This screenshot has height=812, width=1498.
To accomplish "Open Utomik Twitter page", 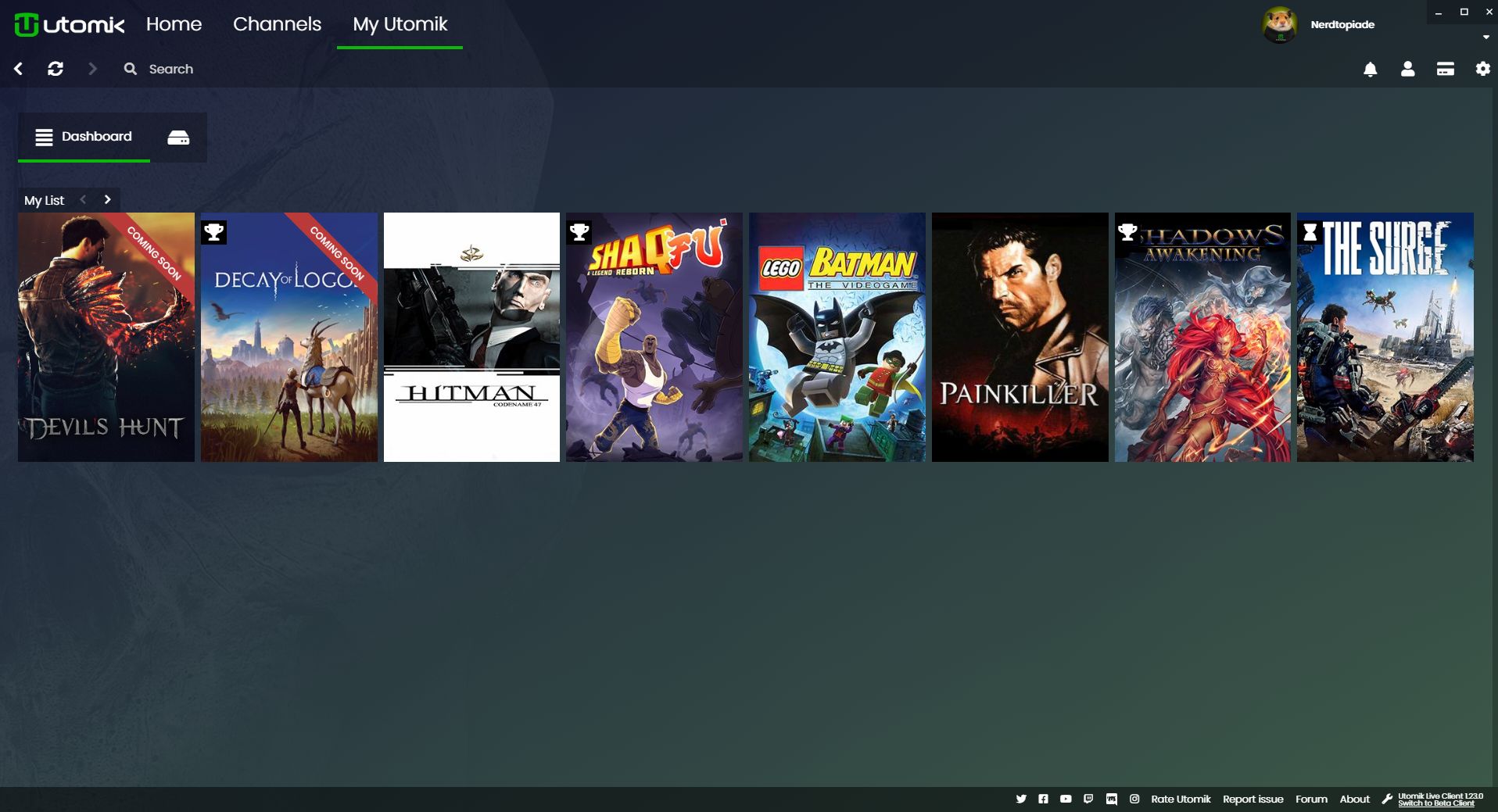I will [x=1021, y=799].
